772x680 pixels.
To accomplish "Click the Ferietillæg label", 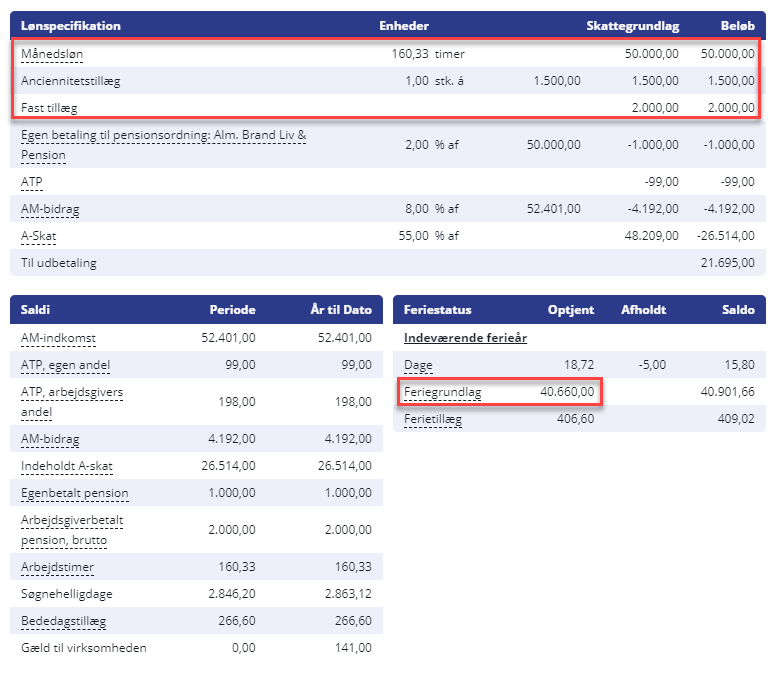I will coord(433,419).
